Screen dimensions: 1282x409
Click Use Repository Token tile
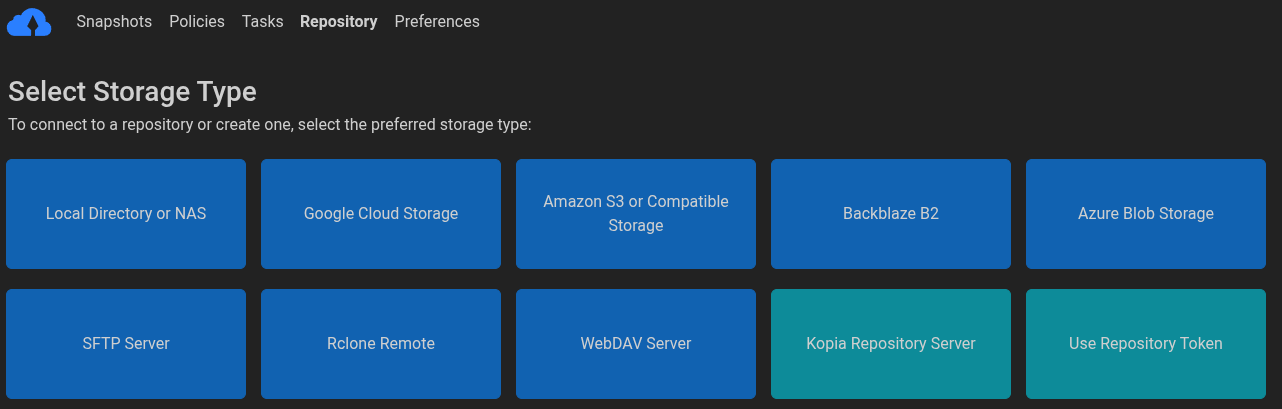pyautogui.click(x=1146, y=344)
